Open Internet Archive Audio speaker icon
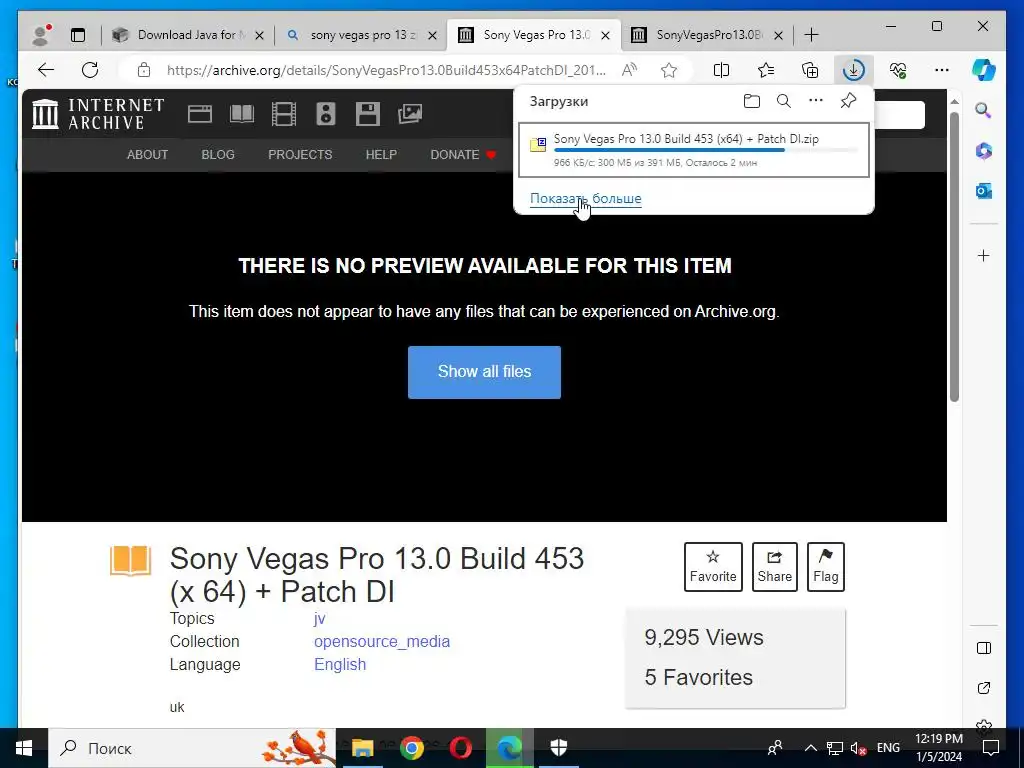This screenshot has width=1024, height=768. click(325, 114)
